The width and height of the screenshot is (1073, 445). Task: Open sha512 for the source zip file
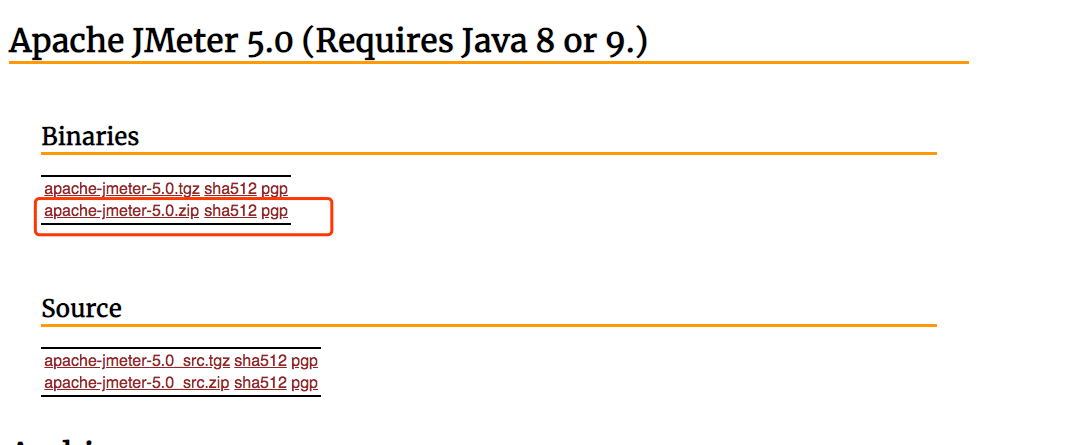point(260,382)
